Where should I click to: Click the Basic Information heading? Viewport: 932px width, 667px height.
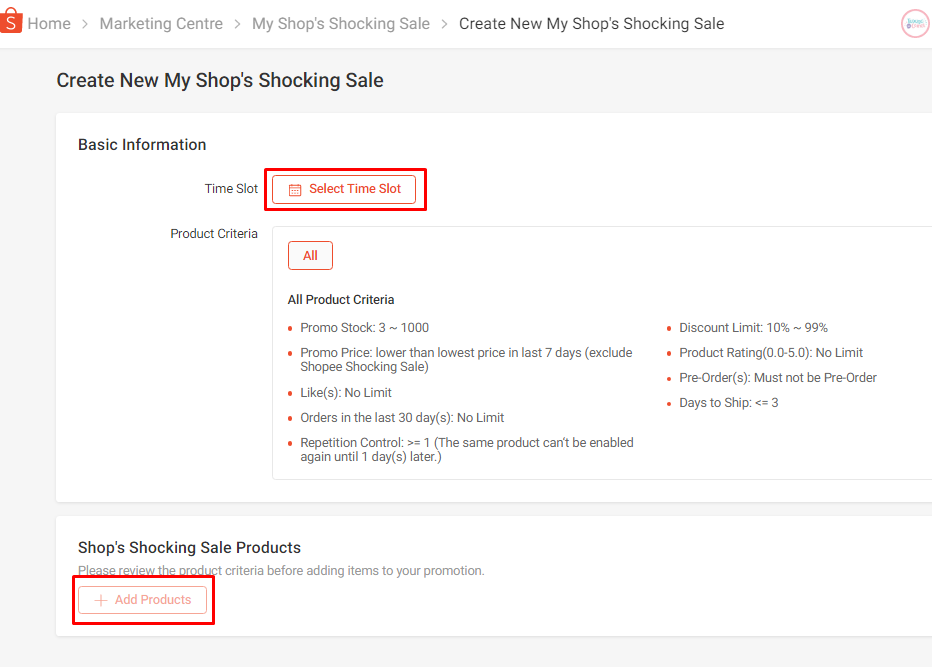tap(142, 144)
